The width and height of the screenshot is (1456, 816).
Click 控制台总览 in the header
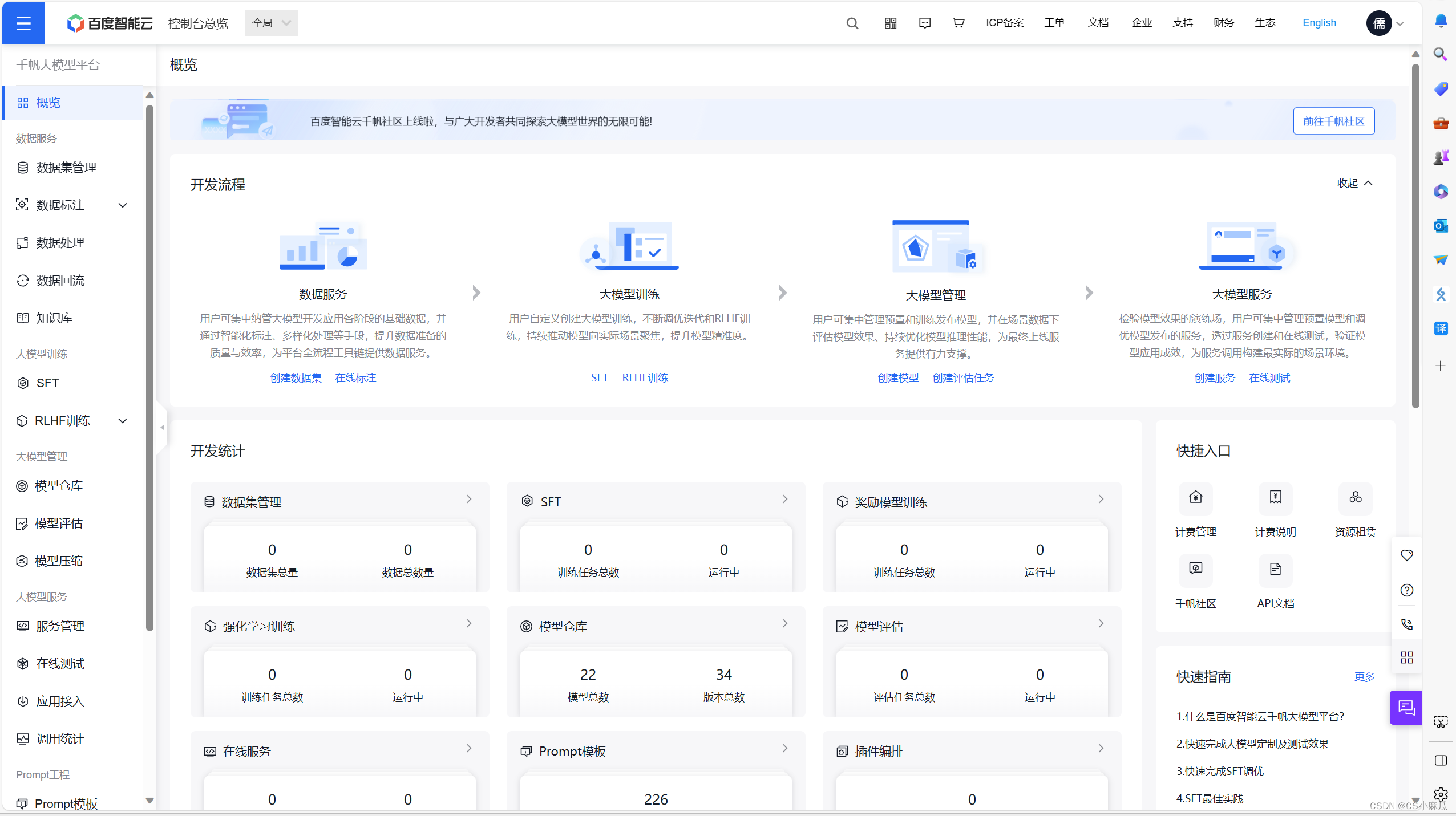(198, 23)
